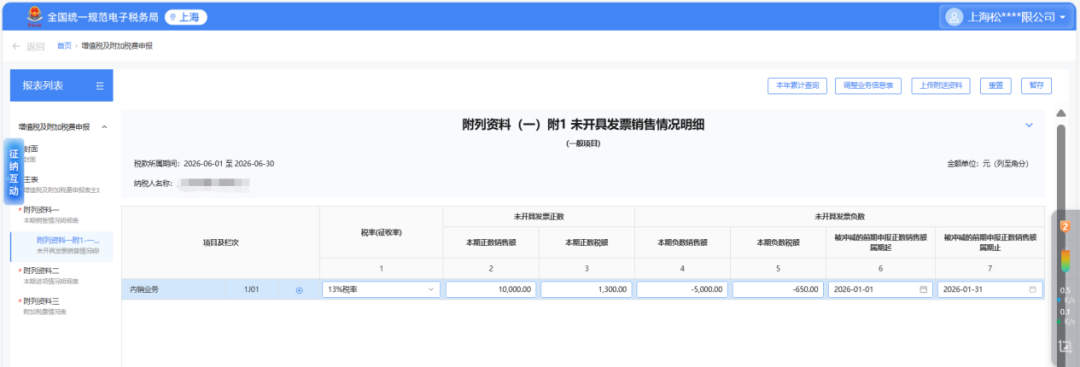Open the 征纳互动 side tab
Viewport: 1080px width, 367px height.
[14, 172]
